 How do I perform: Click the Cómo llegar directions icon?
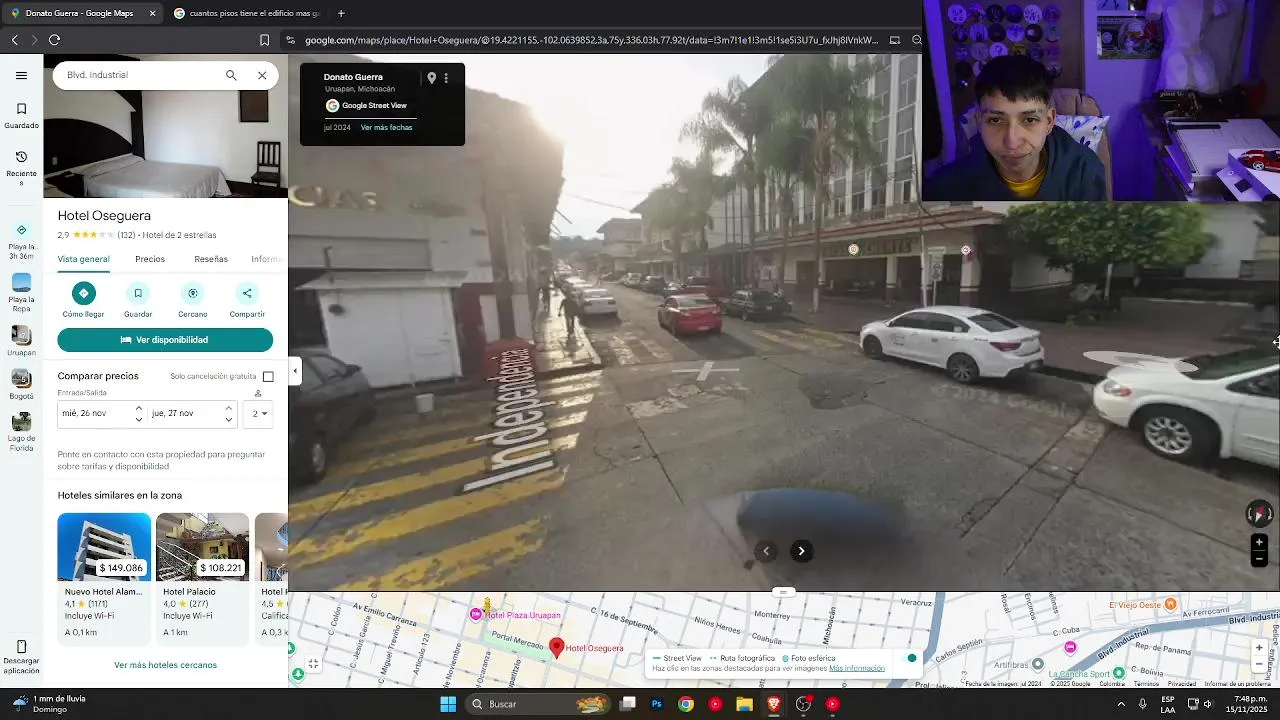(x=83, y=293)
